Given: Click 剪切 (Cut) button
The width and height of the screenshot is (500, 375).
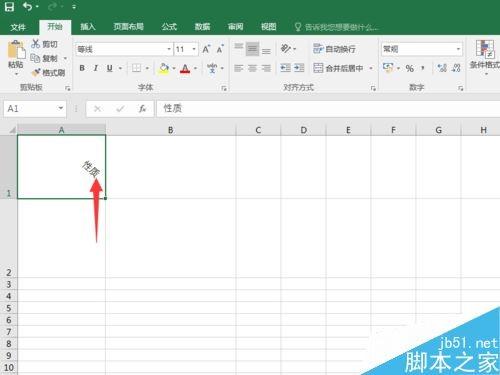Looking at the screenshot, I should click(x=44, y=44).
